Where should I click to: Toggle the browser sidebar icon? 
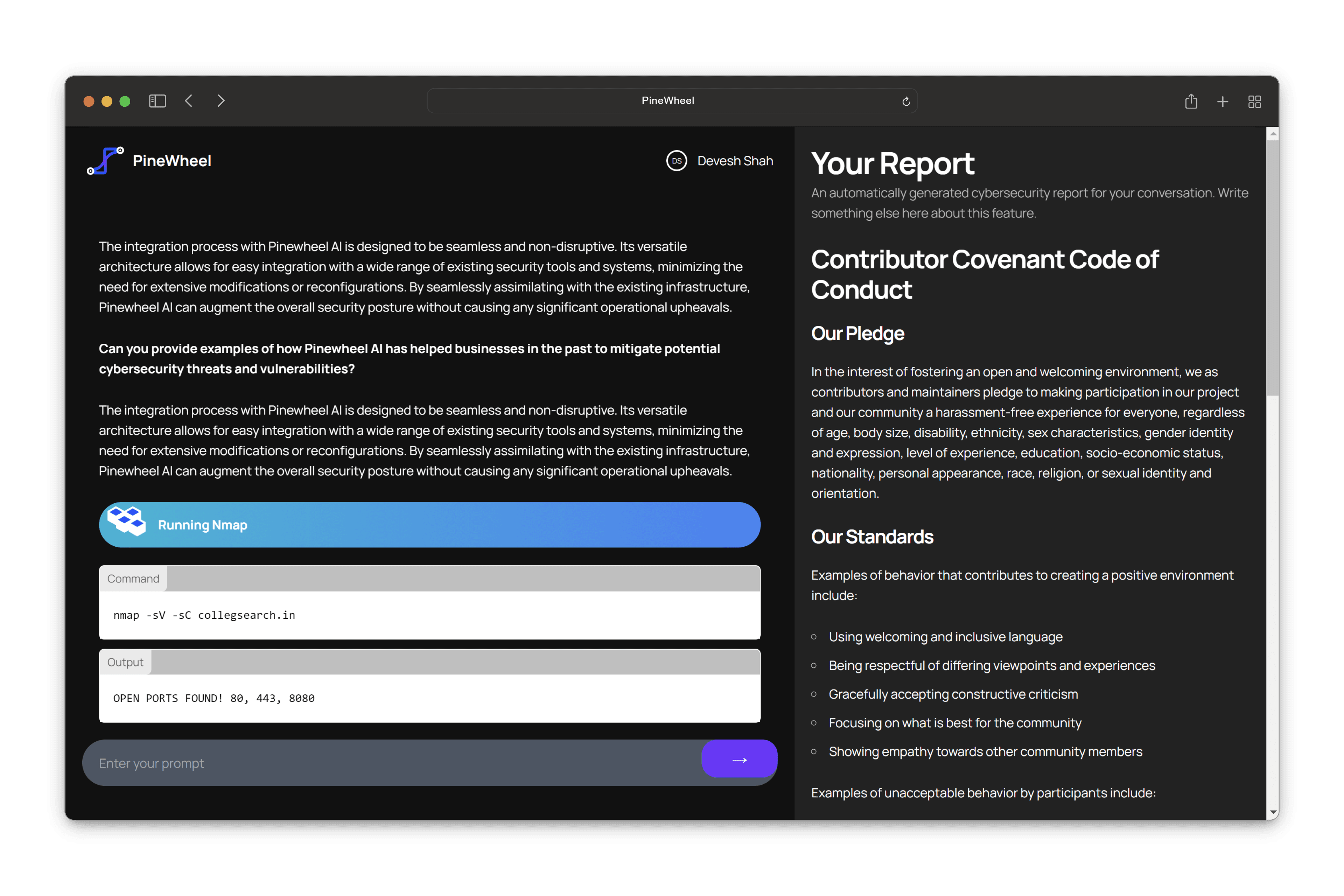[x=157, y=101]
